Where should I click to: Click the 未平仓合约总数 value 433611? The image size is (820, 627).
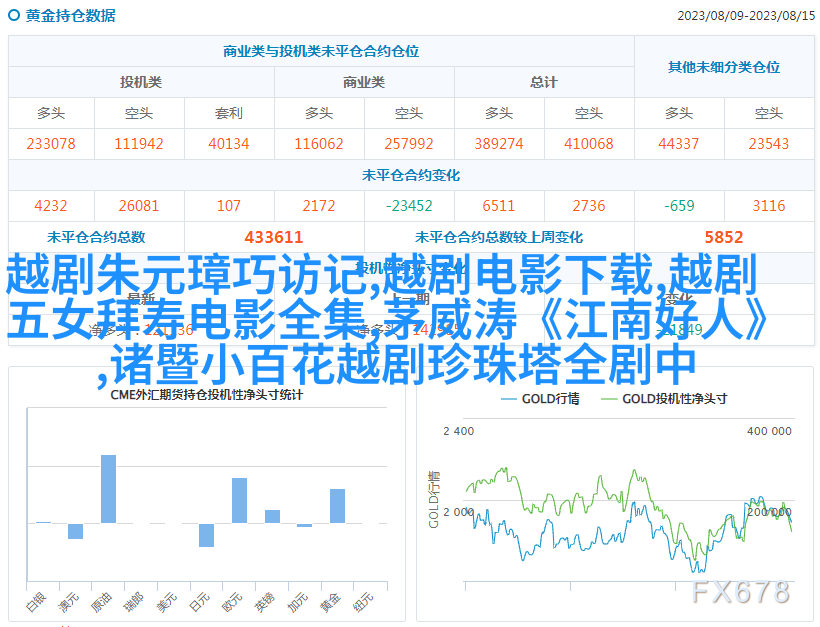(273, 237)
